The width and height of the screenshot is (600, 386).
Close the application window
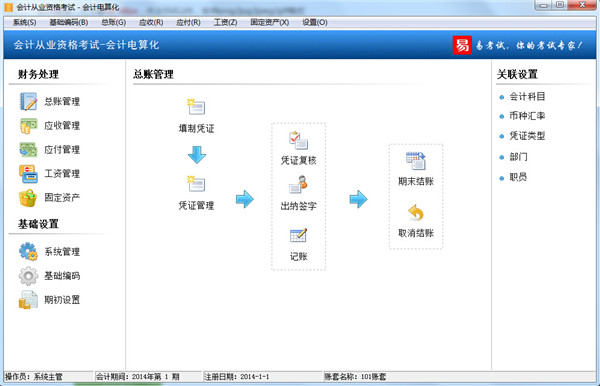click(x=582, y=5)
